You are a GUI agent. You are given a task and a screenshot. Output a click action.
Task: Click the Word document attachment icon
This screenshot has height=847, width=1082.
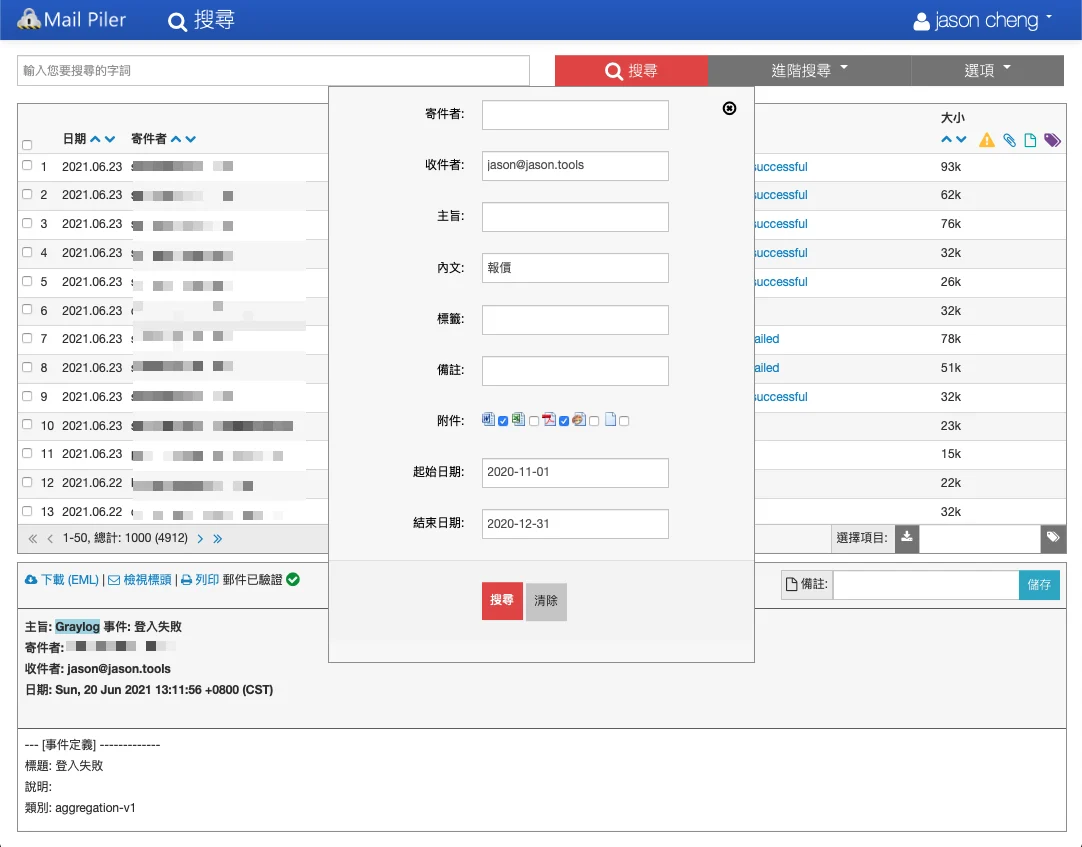coord(489,419)
